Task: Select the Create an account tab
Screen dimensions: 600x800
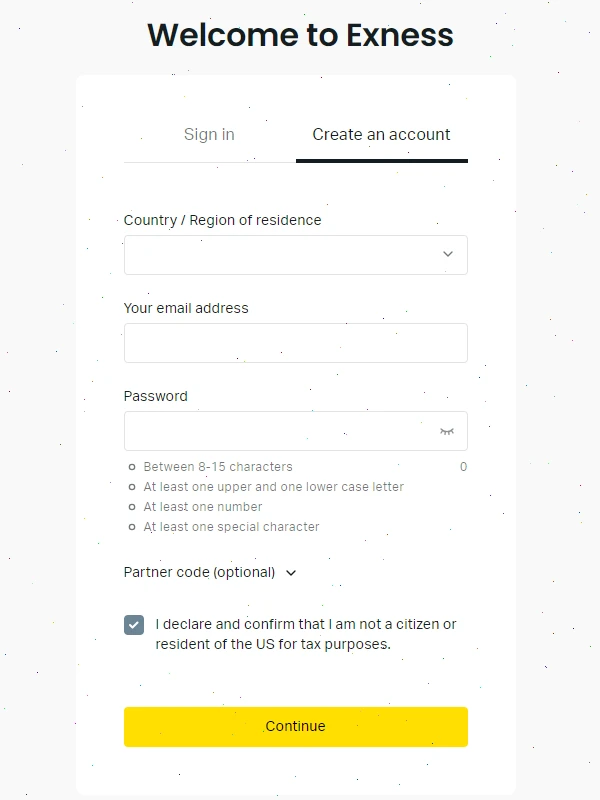Action: tap(381, 134)
